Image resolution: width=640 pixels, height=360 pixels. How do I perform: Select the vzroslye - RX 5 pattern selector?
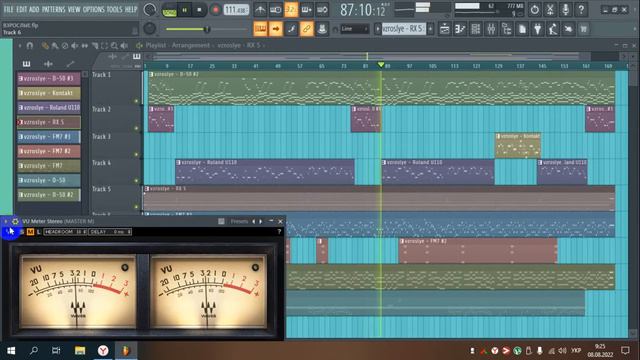pyautogui.click(x=403, y=29)
